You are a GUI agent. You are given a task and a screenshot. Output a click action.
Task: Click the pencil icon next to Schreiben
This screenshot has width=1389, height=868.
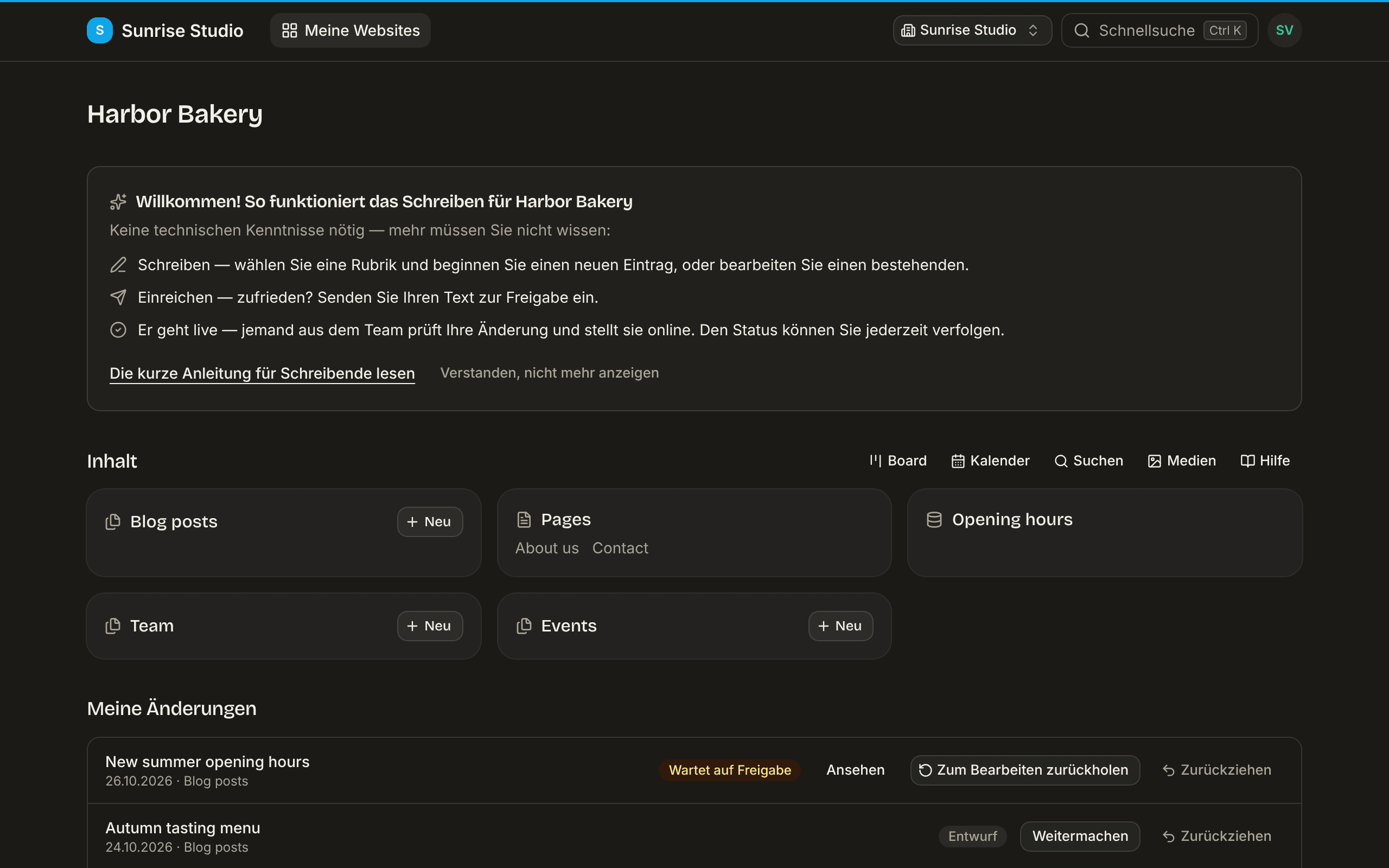[x=118, y=265]
